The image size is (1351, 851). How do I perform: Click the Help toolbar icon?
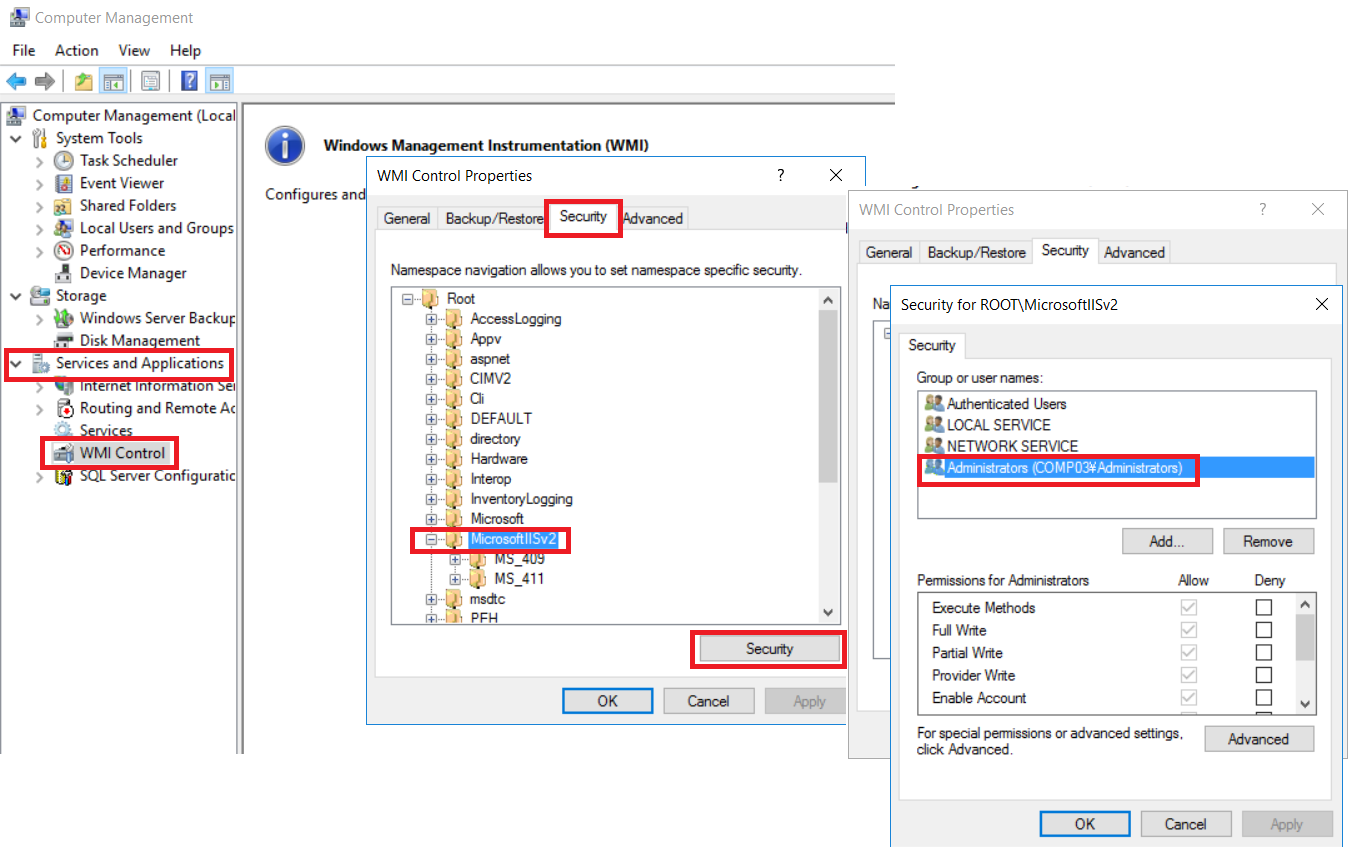188,81
